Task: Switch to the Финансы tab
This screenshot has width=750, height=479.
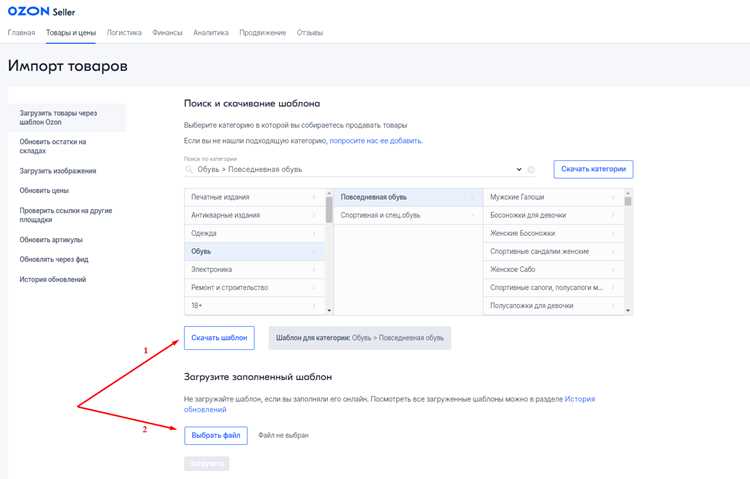Action: pyautogui.click(x=167, y=33)
